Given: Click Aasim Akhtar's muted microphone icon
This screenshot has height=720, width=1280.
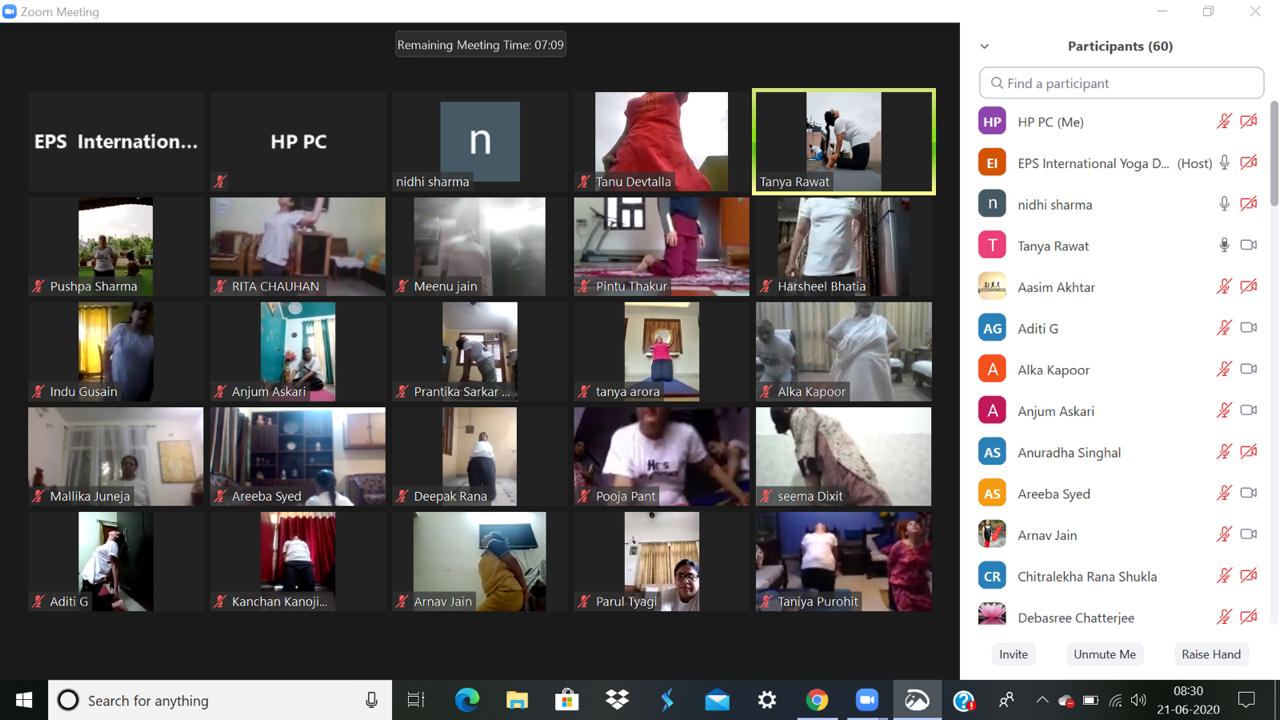Looking at the screenshot, I should (1224, 287).
